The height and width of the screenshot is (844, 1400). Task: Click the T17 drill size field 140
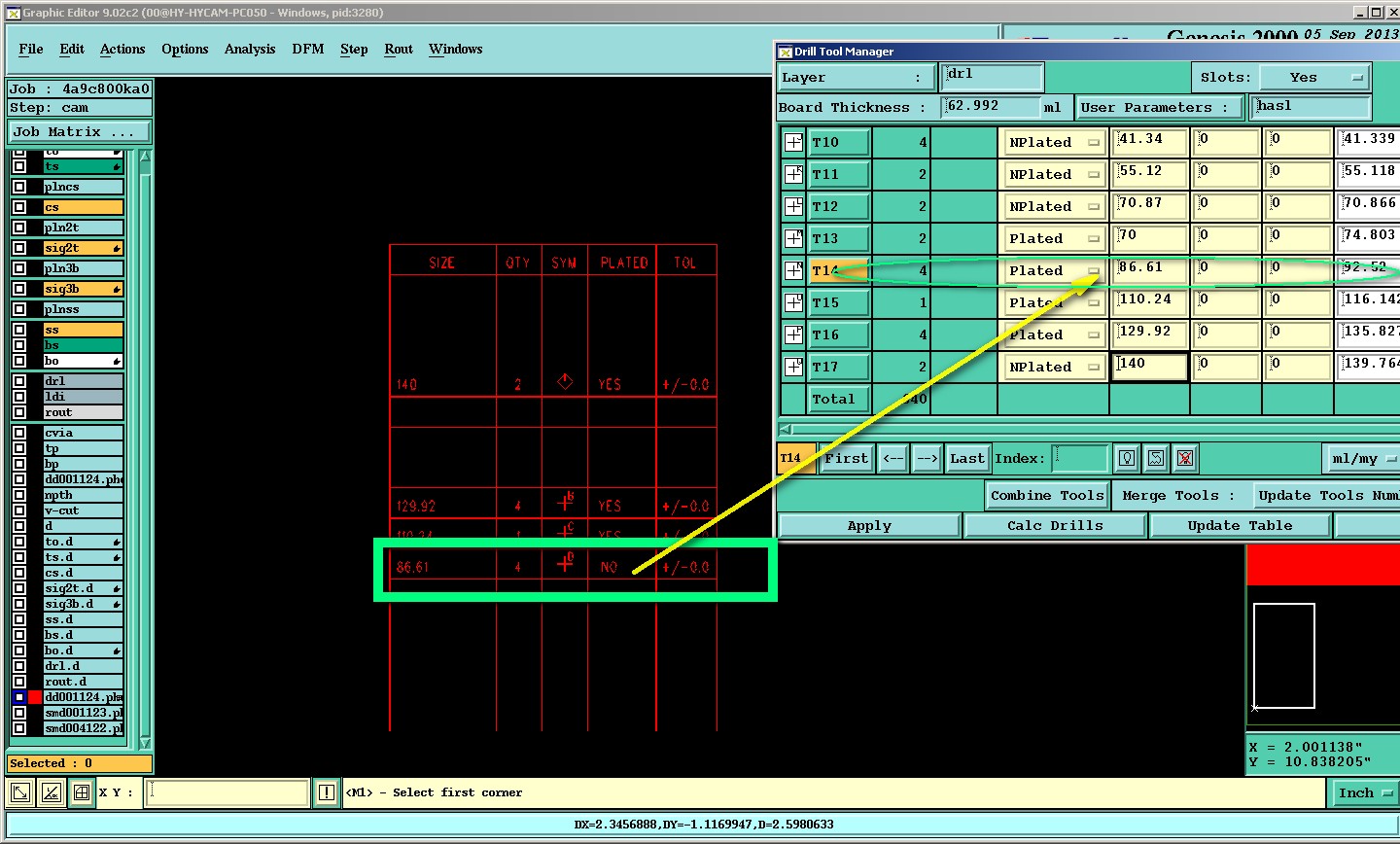1149,367
